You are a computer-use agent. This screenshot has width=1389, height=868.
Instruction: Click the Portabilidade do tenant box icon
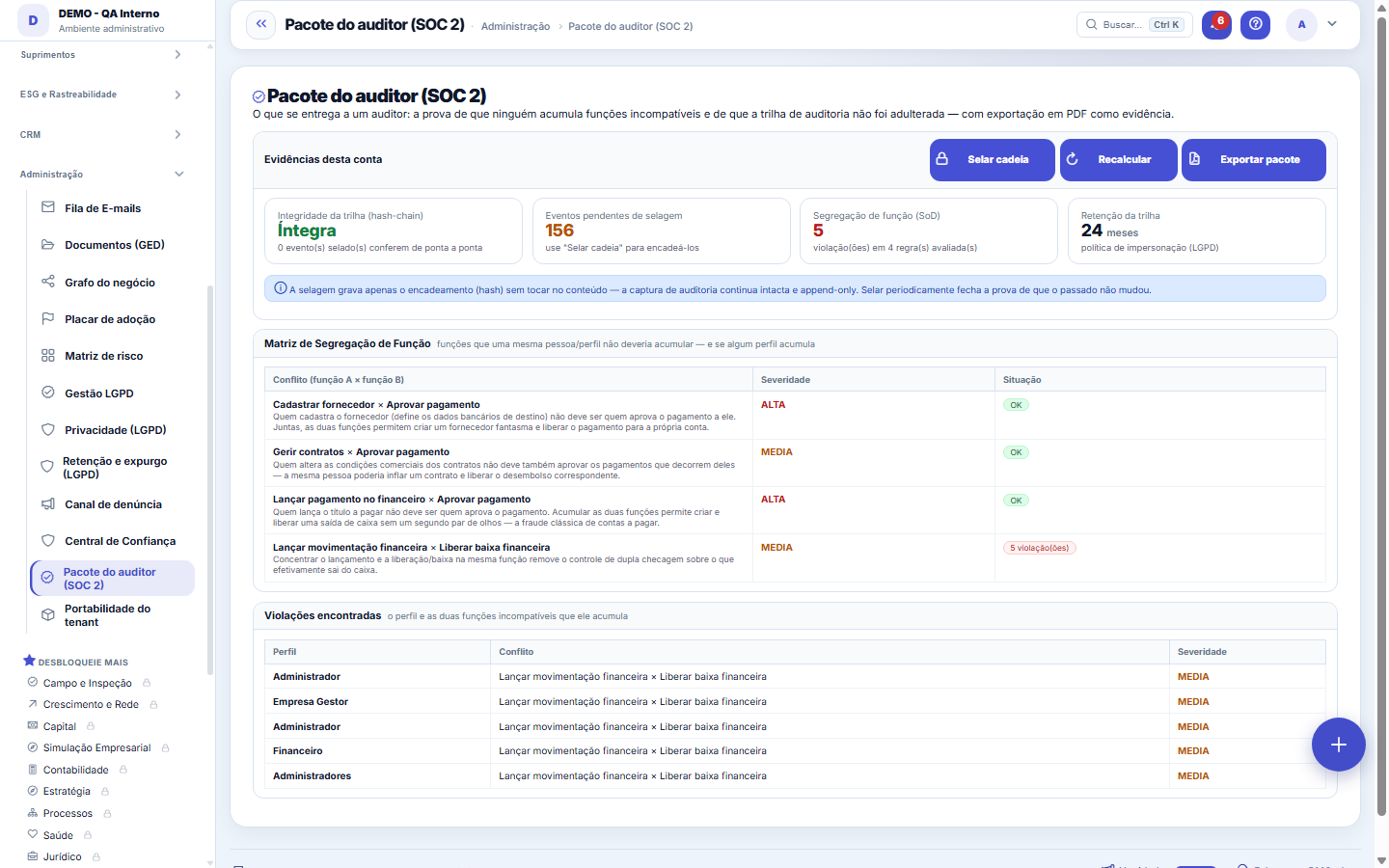(47, 614)
